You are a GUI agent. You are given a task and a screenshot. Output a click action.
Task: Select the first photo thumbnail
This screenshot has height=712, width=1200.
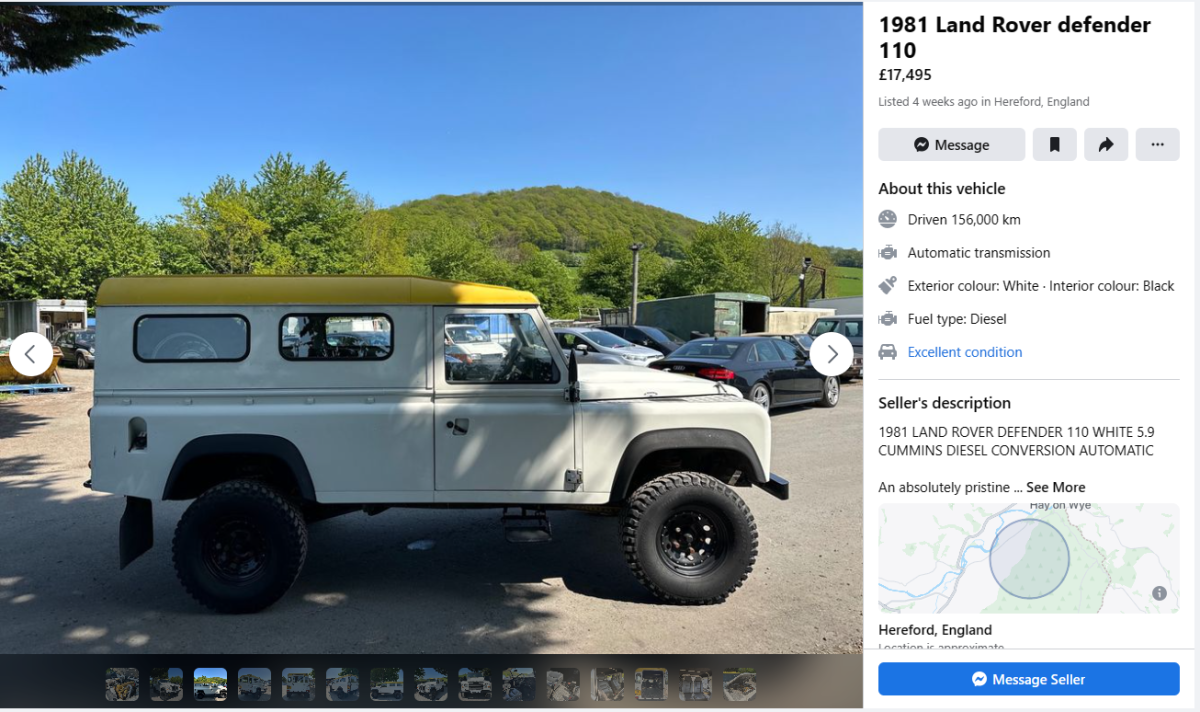(122, 684)
